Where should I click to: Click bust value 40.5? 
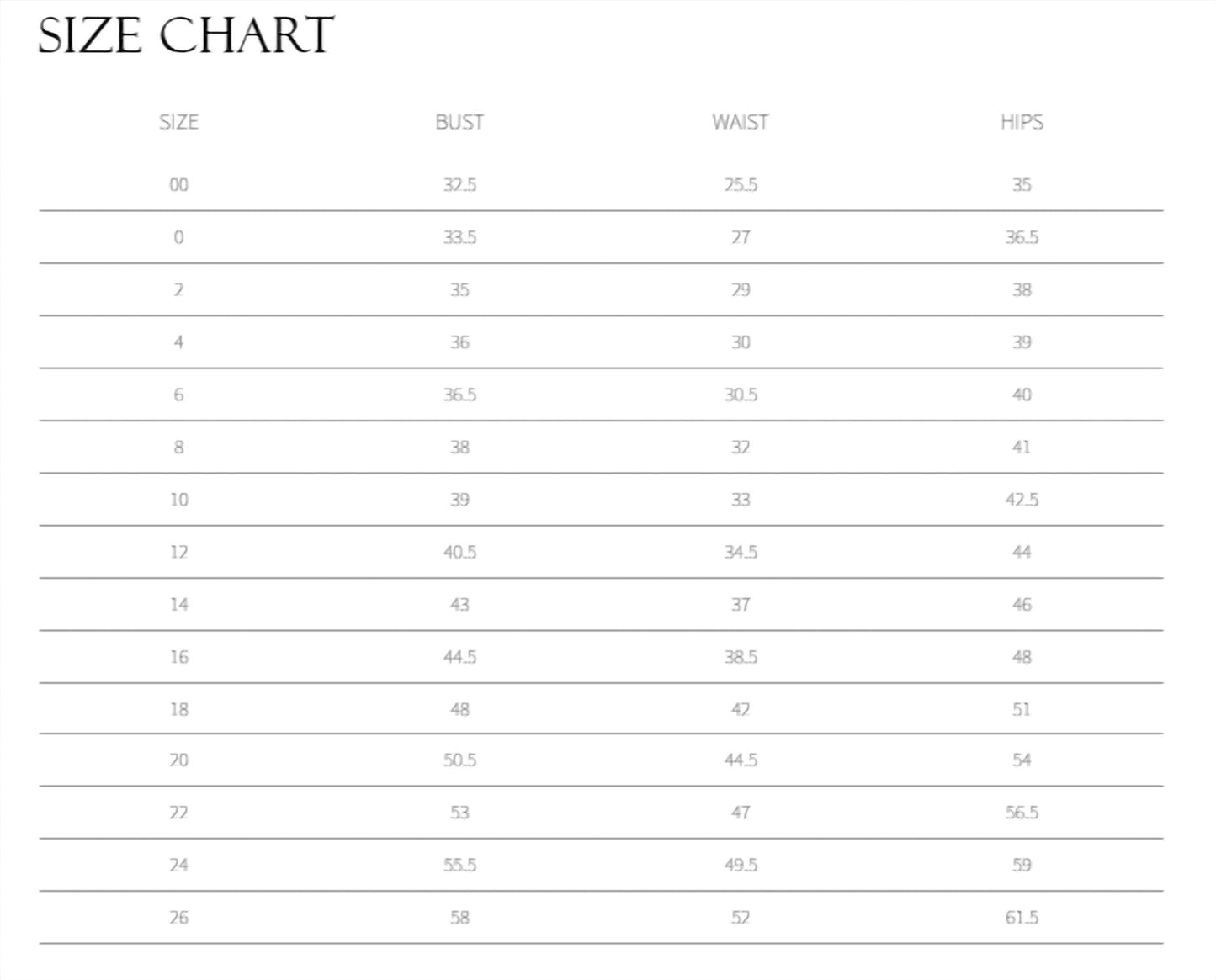459,552
